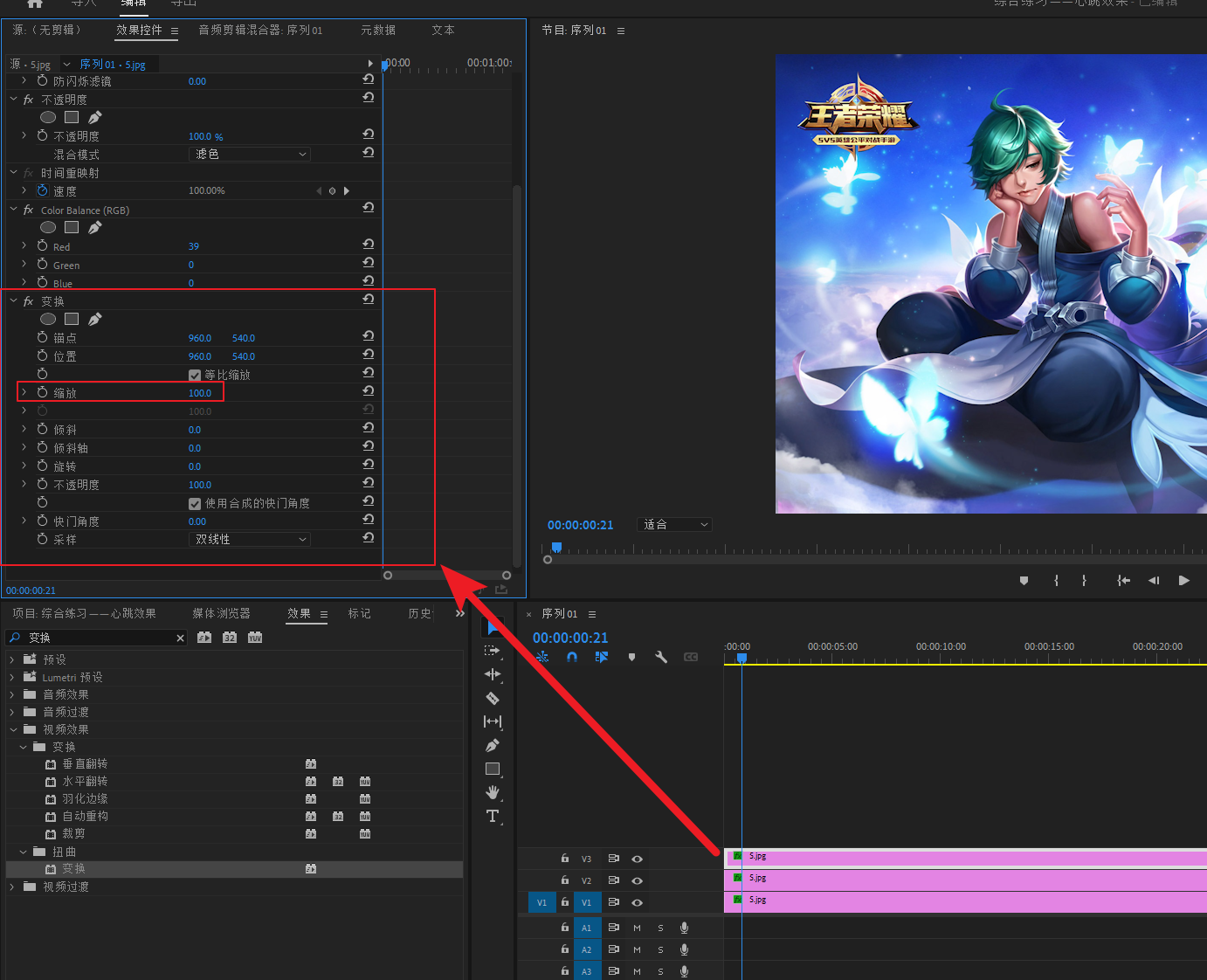Select the Type tool

point(493,816)
